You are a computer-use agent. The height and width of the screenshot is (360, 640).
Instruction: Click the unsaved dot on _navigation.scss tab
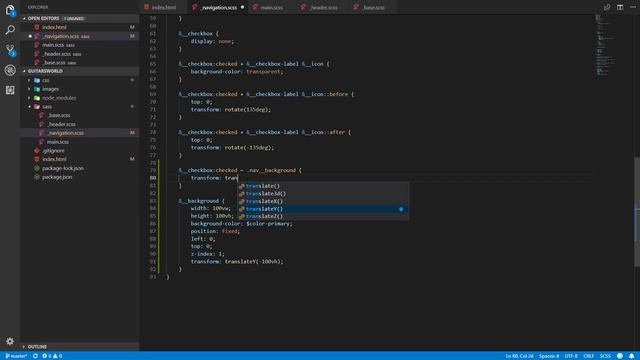(x=242, y=7)
